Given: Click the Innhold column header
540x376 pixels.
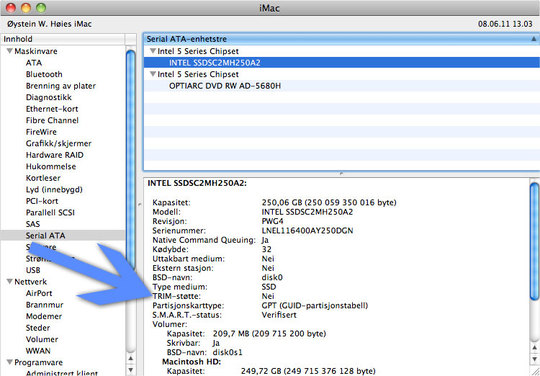Looking at the screenshot, I should point(62,39).
